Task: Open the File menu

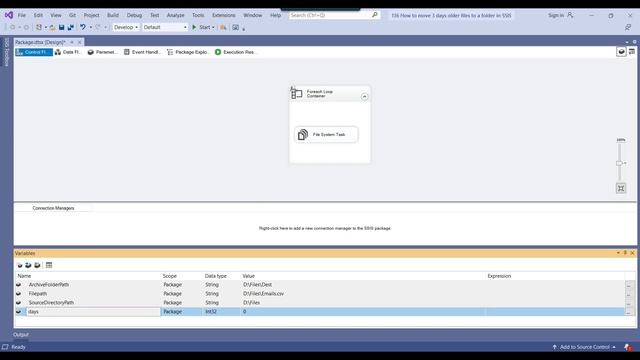Action: pyautogui.click(x=22, y=15)
